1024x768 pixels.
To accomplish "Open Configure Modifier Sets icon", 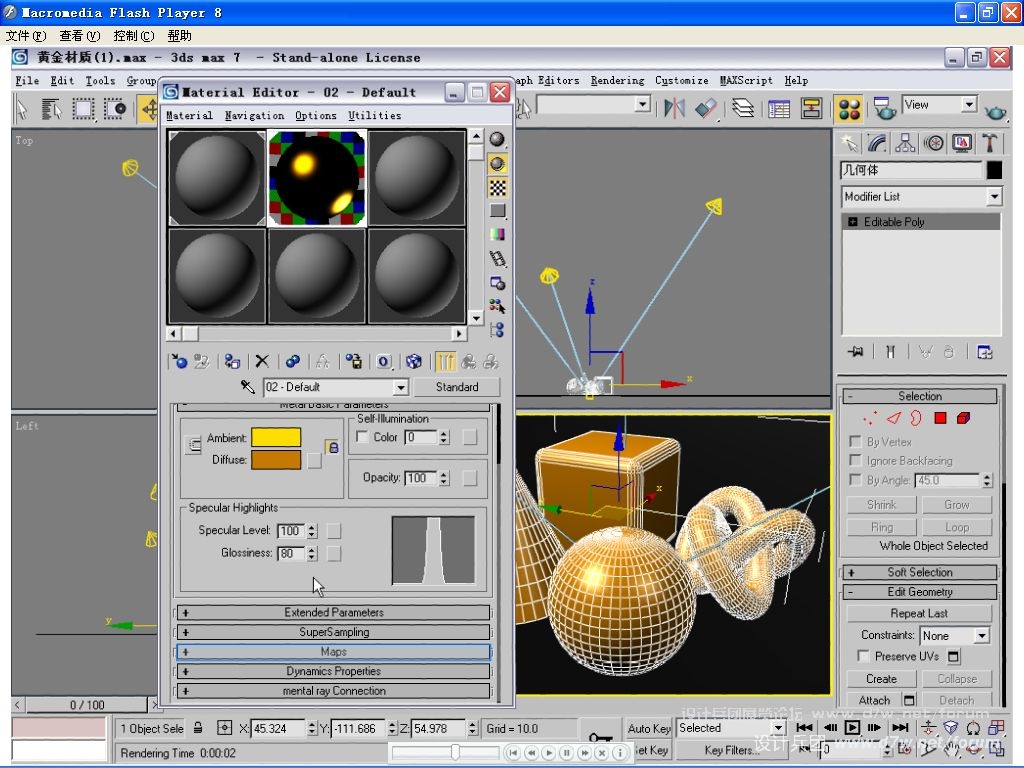I will tap(985, 352).
